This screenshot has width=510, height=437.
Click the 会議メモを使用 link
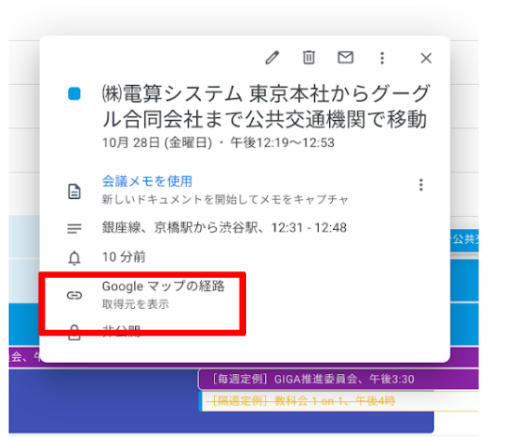(147, 181)
